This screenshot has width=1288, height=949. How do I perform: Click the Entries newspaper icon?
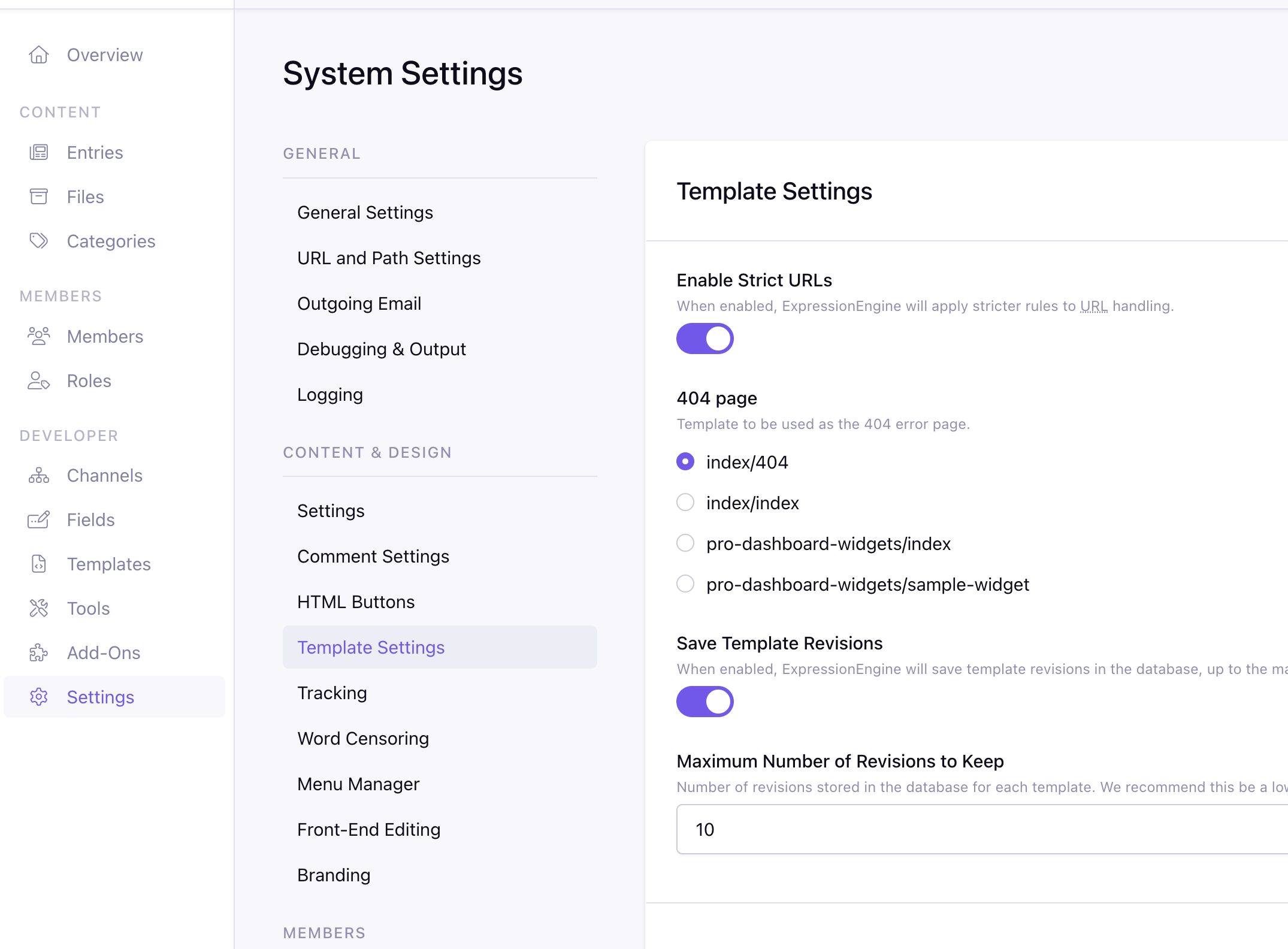(39, 152)
